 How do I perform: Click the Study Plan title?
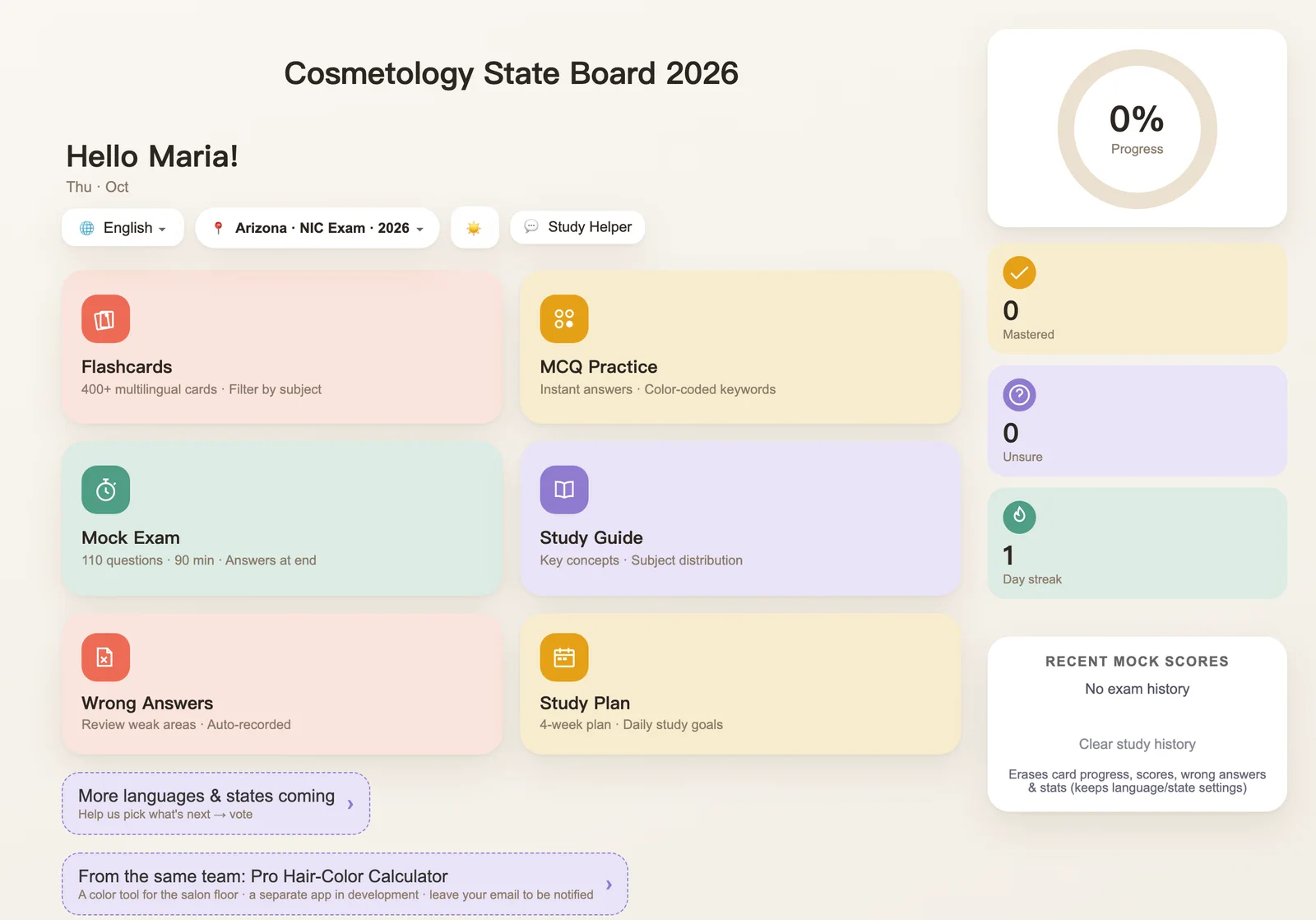pos(585,703)
